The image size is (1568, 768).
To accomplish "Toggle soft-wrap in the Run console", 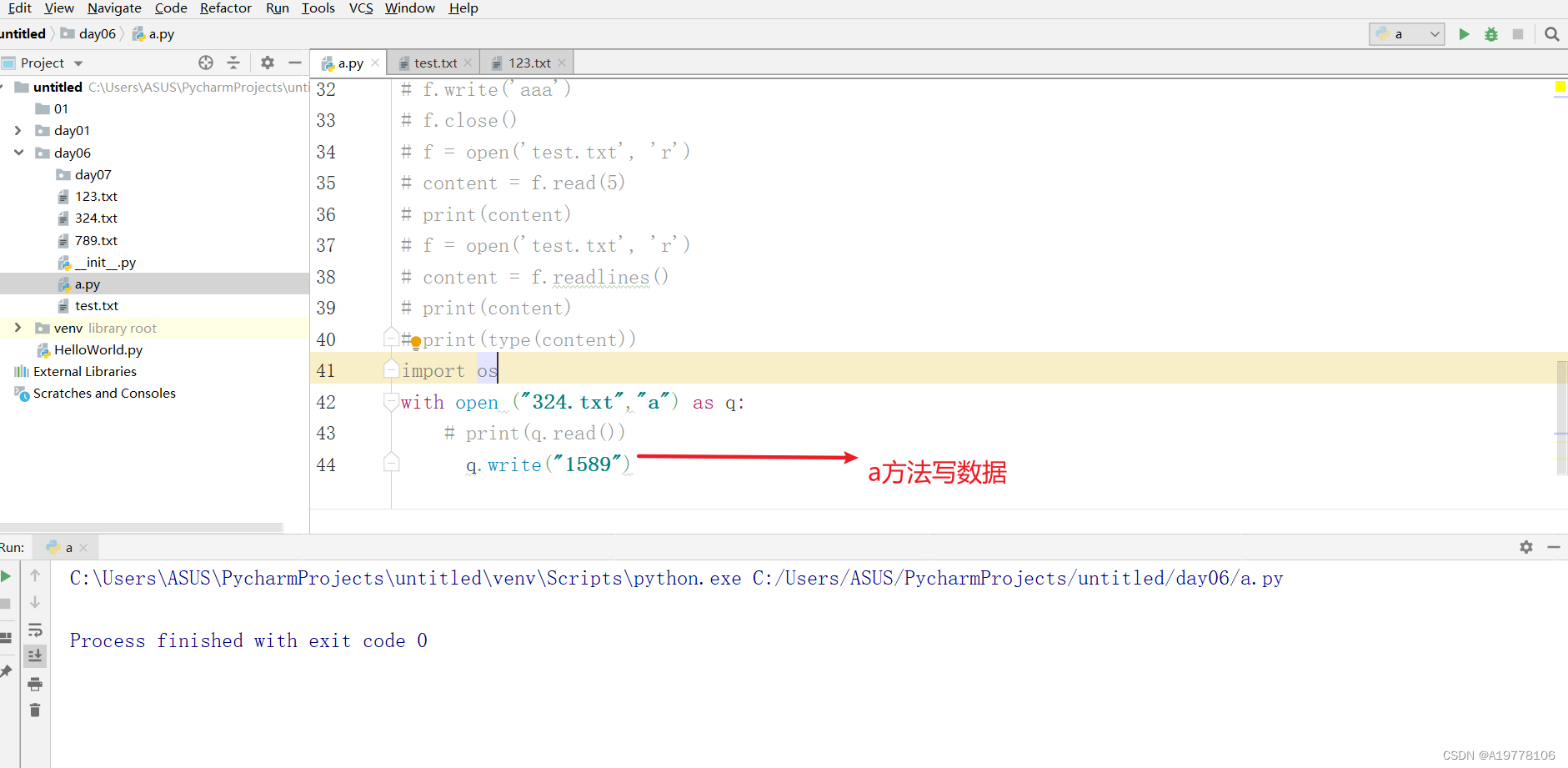I will 34,630.
